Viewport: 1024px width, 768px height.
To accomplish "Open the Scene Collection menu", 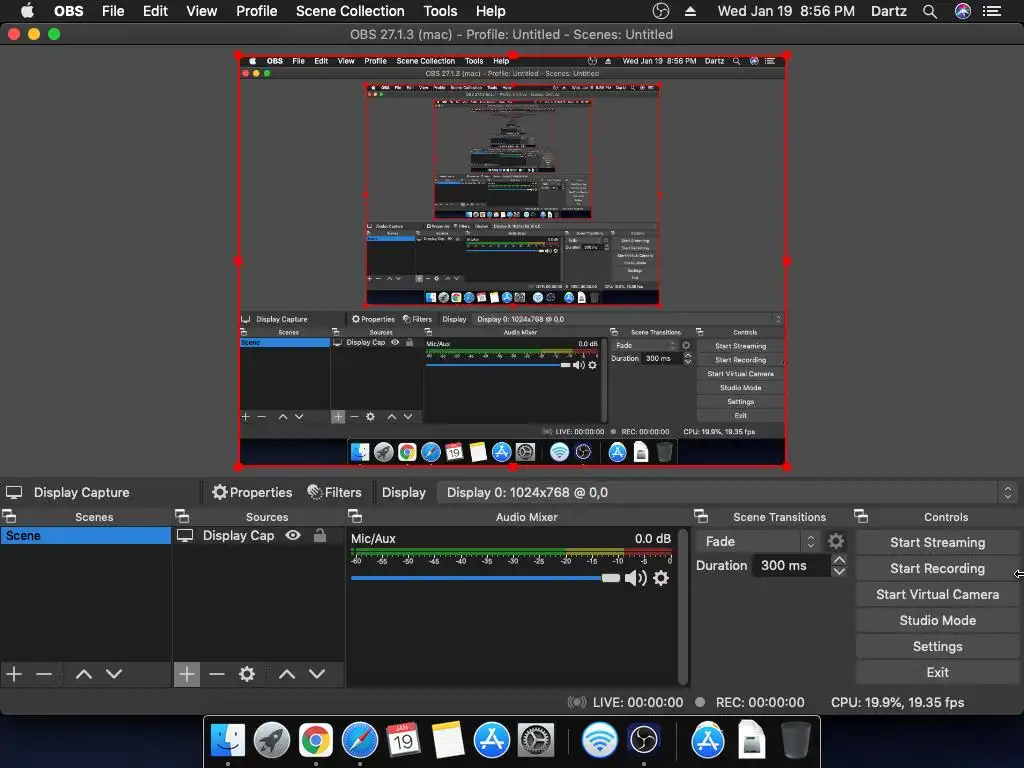I will pyautogui.click(x=350, y=11).
